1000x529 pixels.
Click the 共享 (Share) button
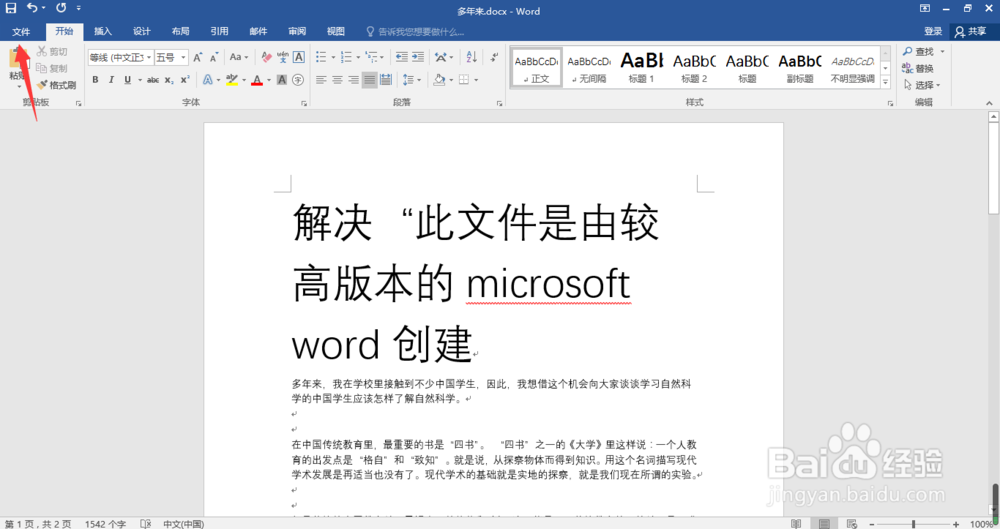pyautogui.click(x=971, y=31)
